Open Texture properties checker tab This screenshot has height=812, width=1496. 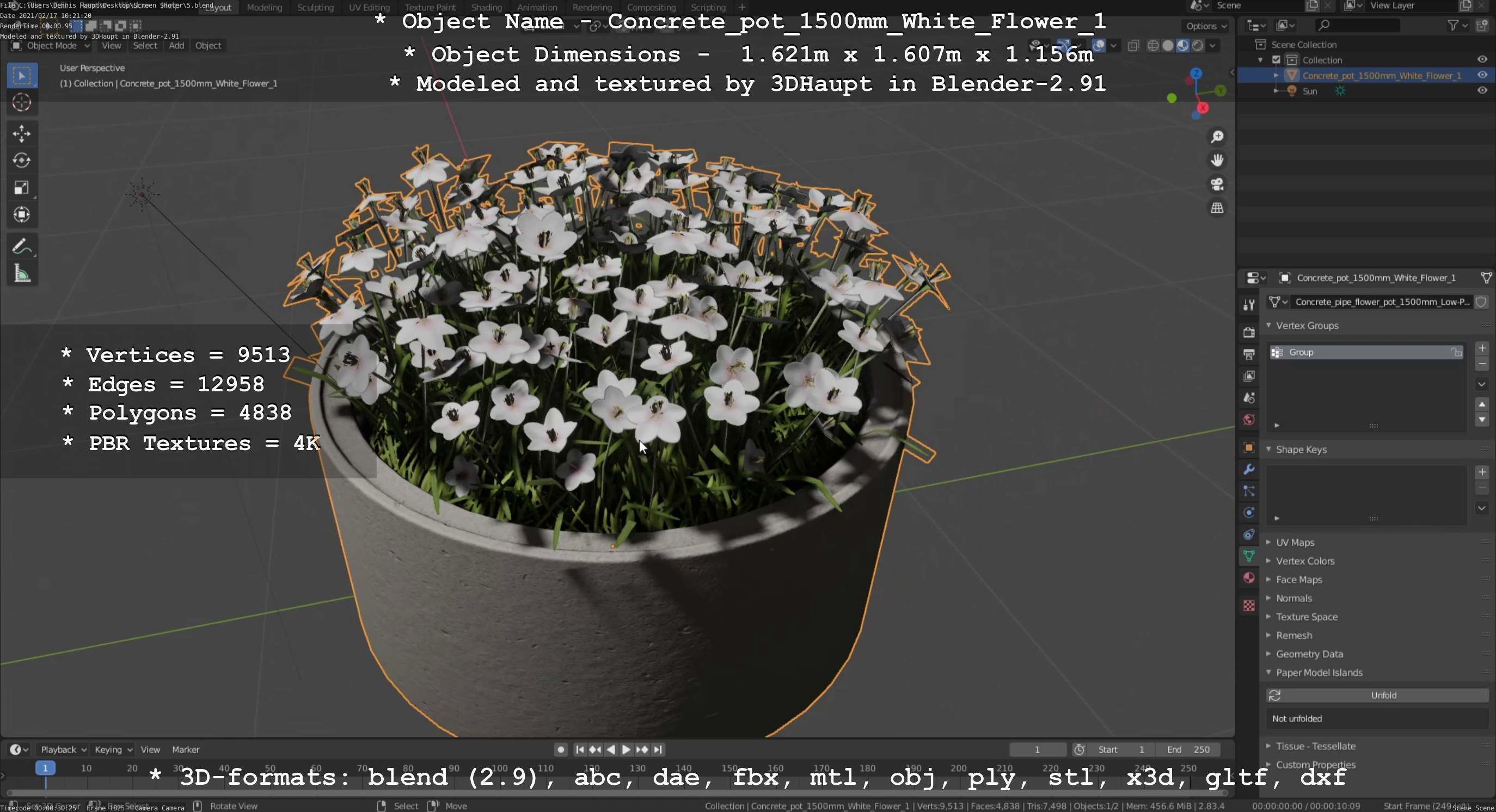1249,605
